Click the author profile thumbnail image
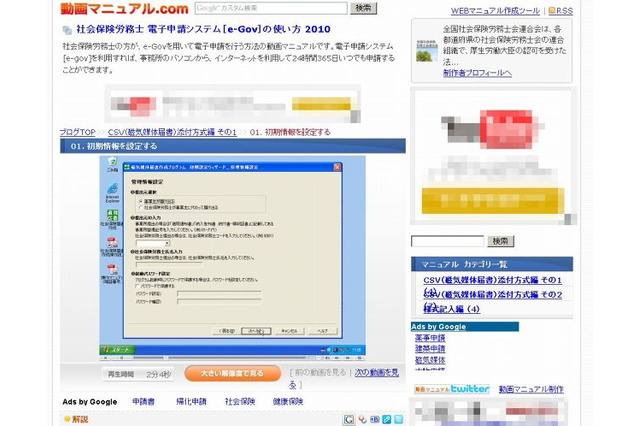Viewport: 640px width, 426px height. [427, 51]
